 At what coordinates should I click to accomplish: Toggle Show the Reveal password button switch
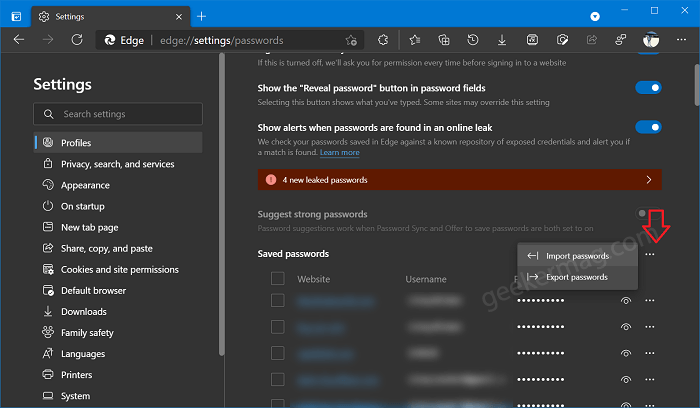pyautogui.click(x=648, y=88)
